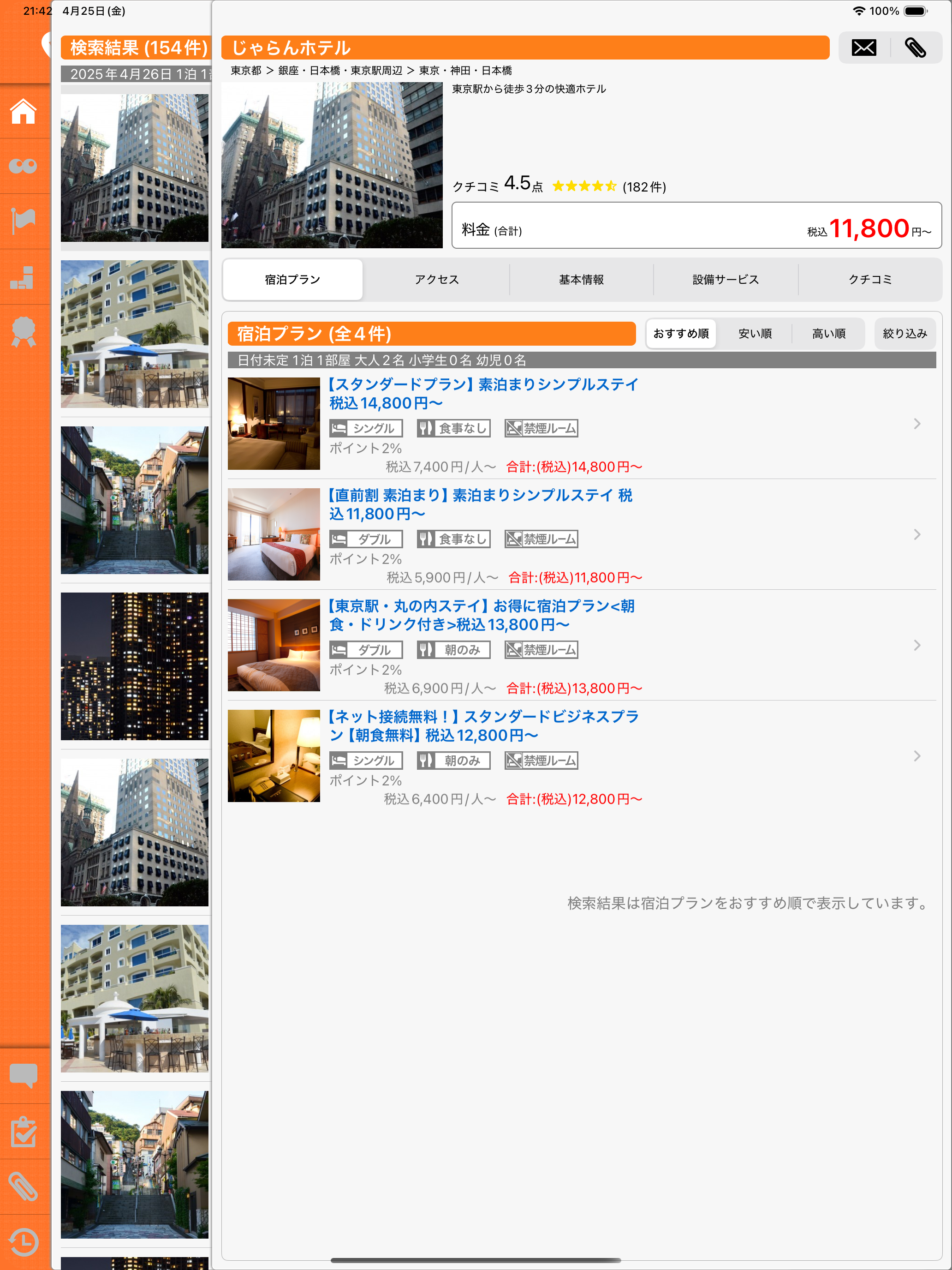Tap 東京・神田・日本橋 breadcrumb

465,71
